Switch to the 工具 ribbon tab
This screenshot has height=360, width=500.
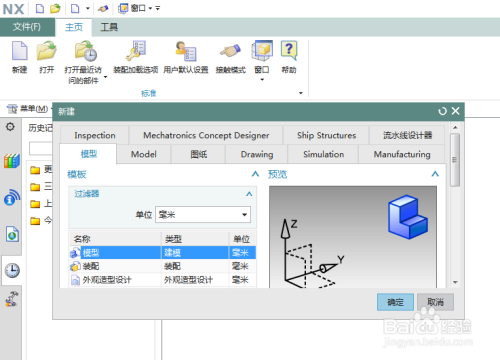tap(109, 27)
